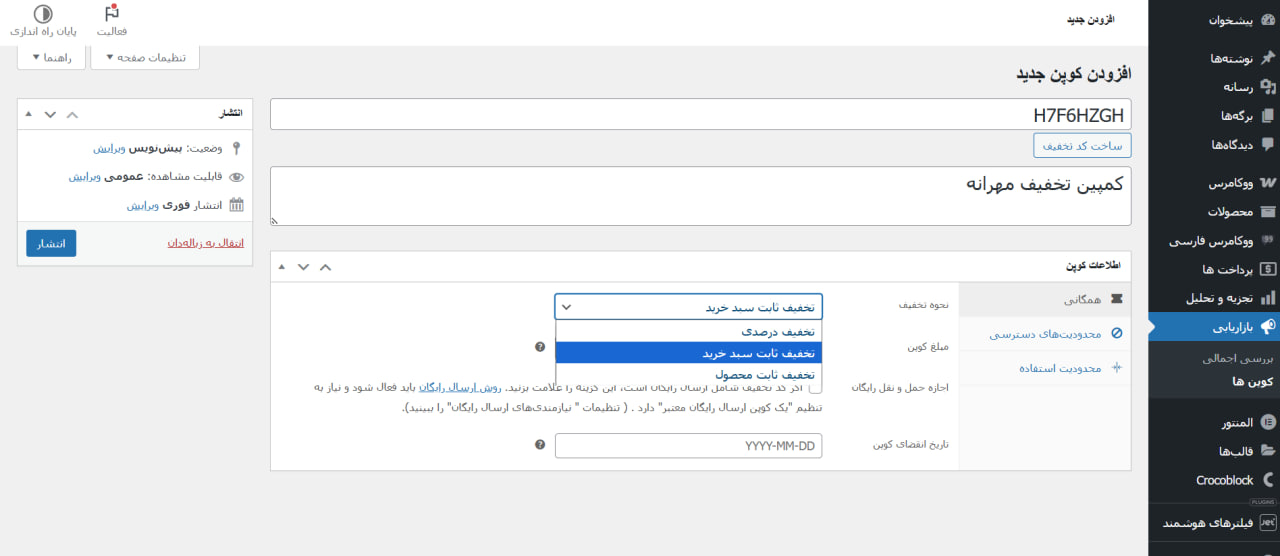Click the انتقال به زباله‌دان link
Screen dimensions: 1280x556
[x=205, y=243]
